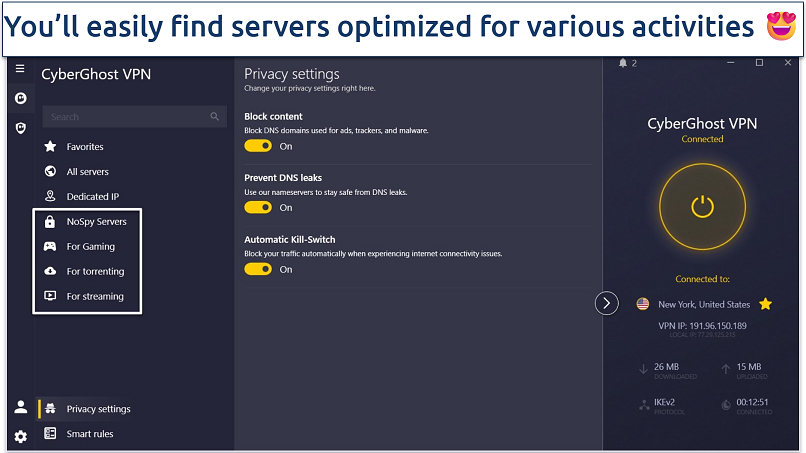
Task: Click the search magnifier icon
Action: [214, 117]
